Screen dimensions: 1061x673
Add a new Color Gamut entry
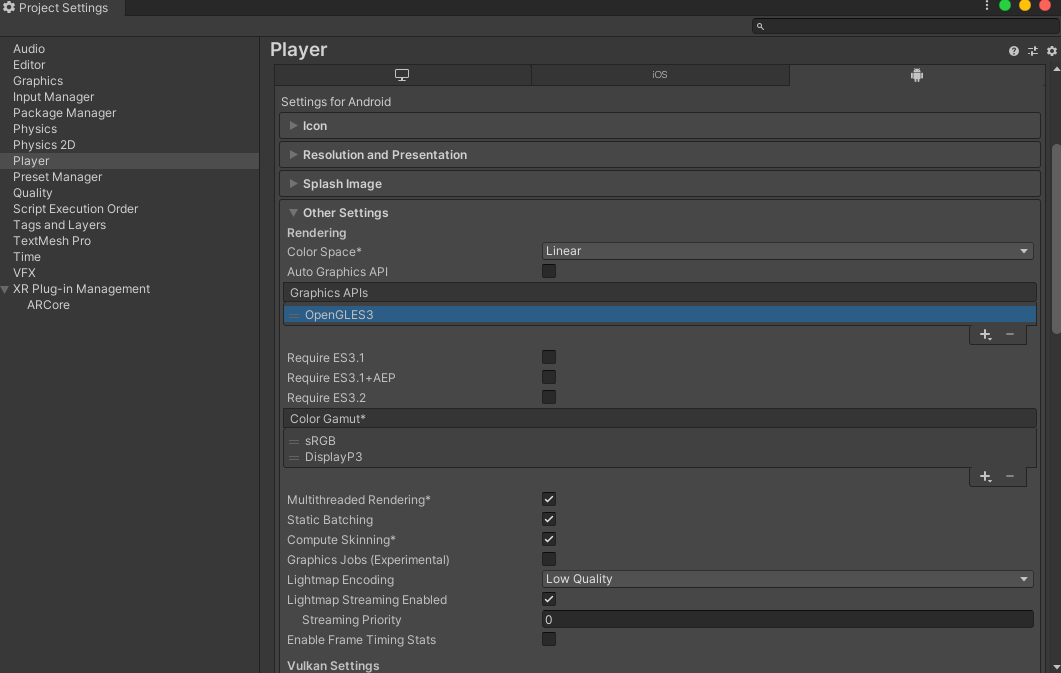985,477
